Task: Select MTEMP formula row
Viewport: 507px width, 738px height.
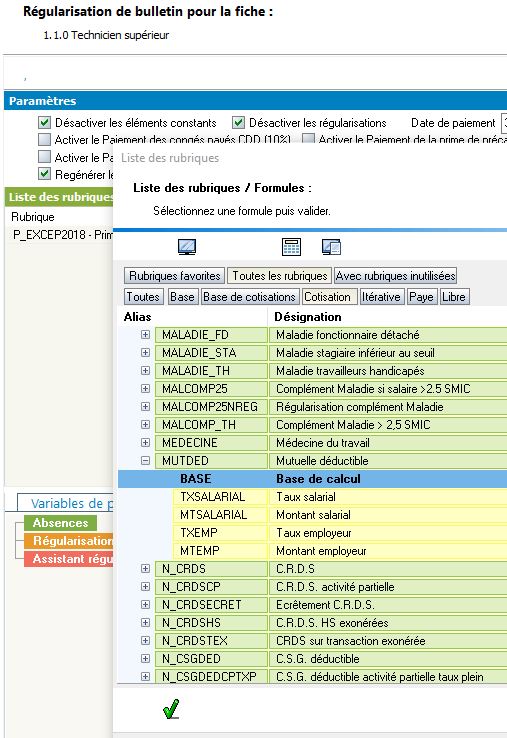Action: pyautogui.click(x=340, y=551)
